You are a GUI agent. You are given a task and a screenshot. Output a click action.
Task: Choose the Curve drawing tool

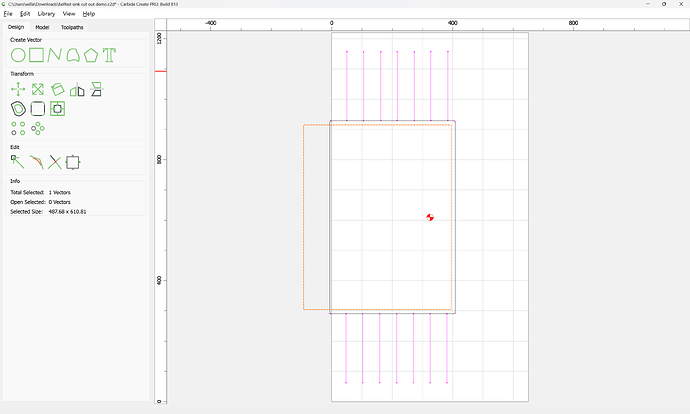(73, 55)
